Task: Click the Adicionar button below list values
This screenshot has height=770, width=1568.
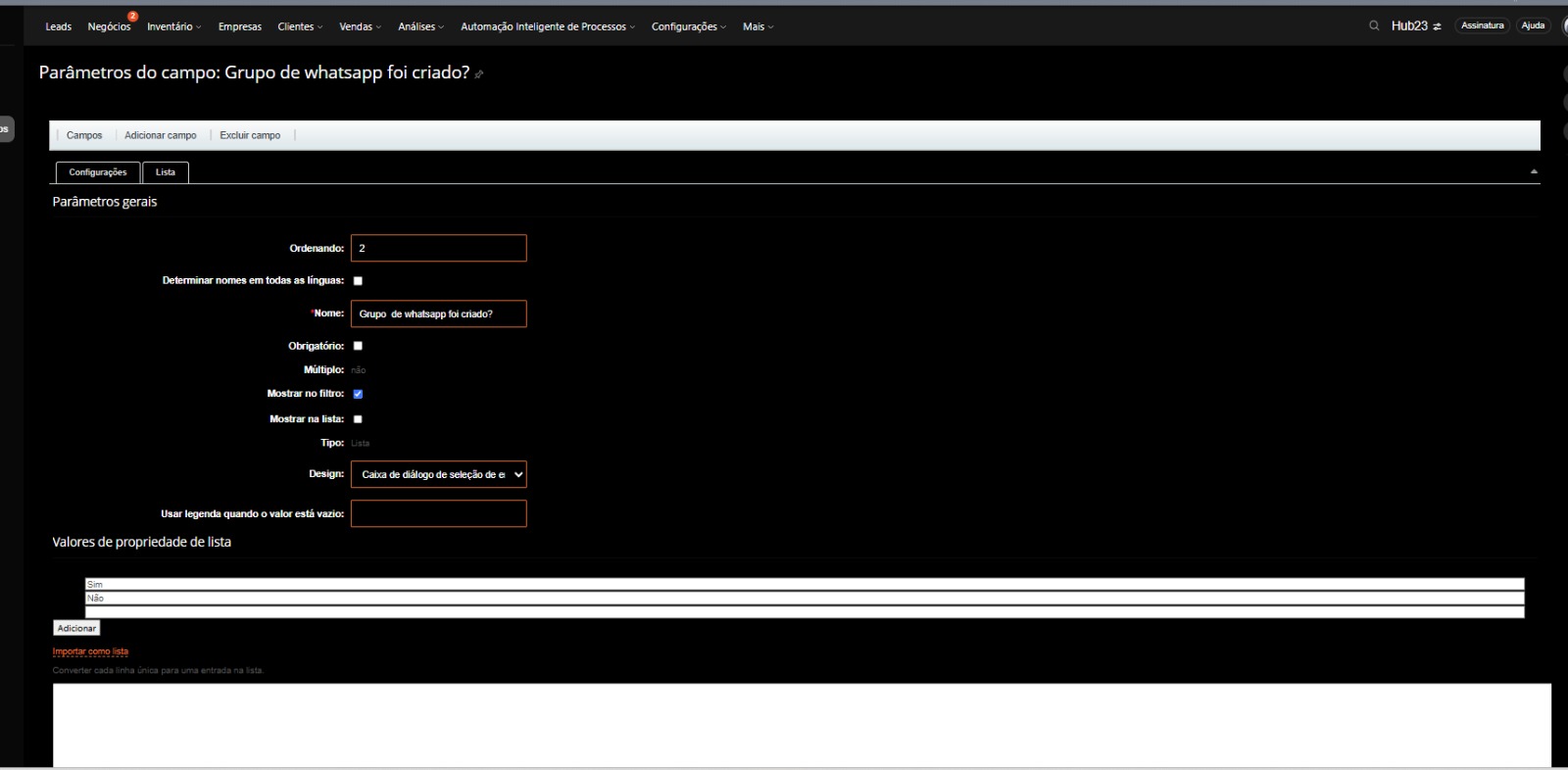Action: tap(76, 628)
